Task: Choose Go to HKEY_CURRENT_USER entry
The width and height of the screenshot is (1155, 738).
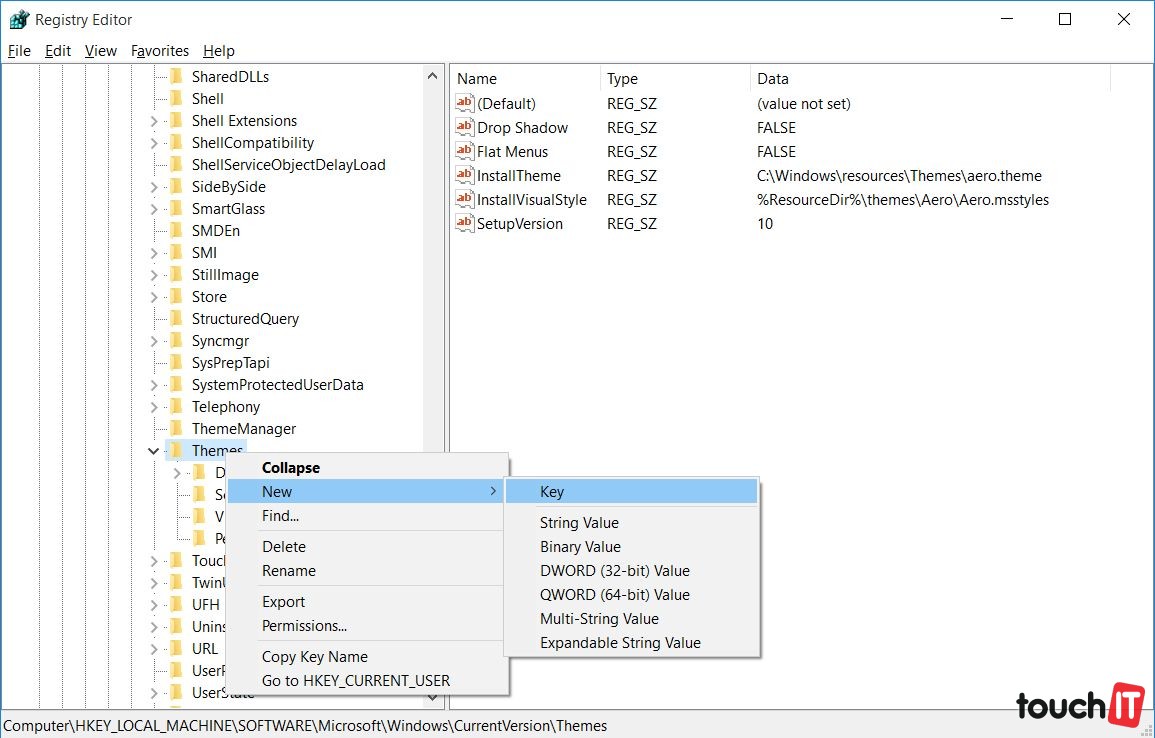Action: click(x=355, y=681)
